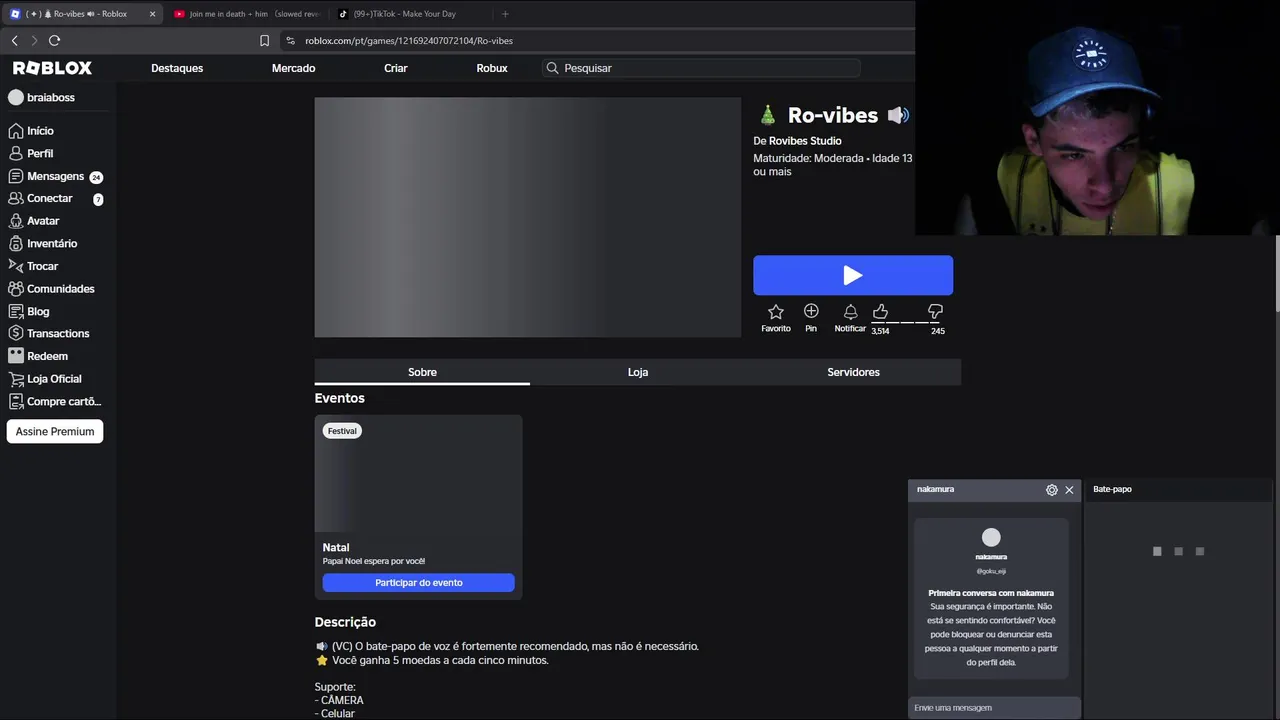Click the Início home icon in sidebar
This screenshot has height=720, width=1280.
coord(16,131)
